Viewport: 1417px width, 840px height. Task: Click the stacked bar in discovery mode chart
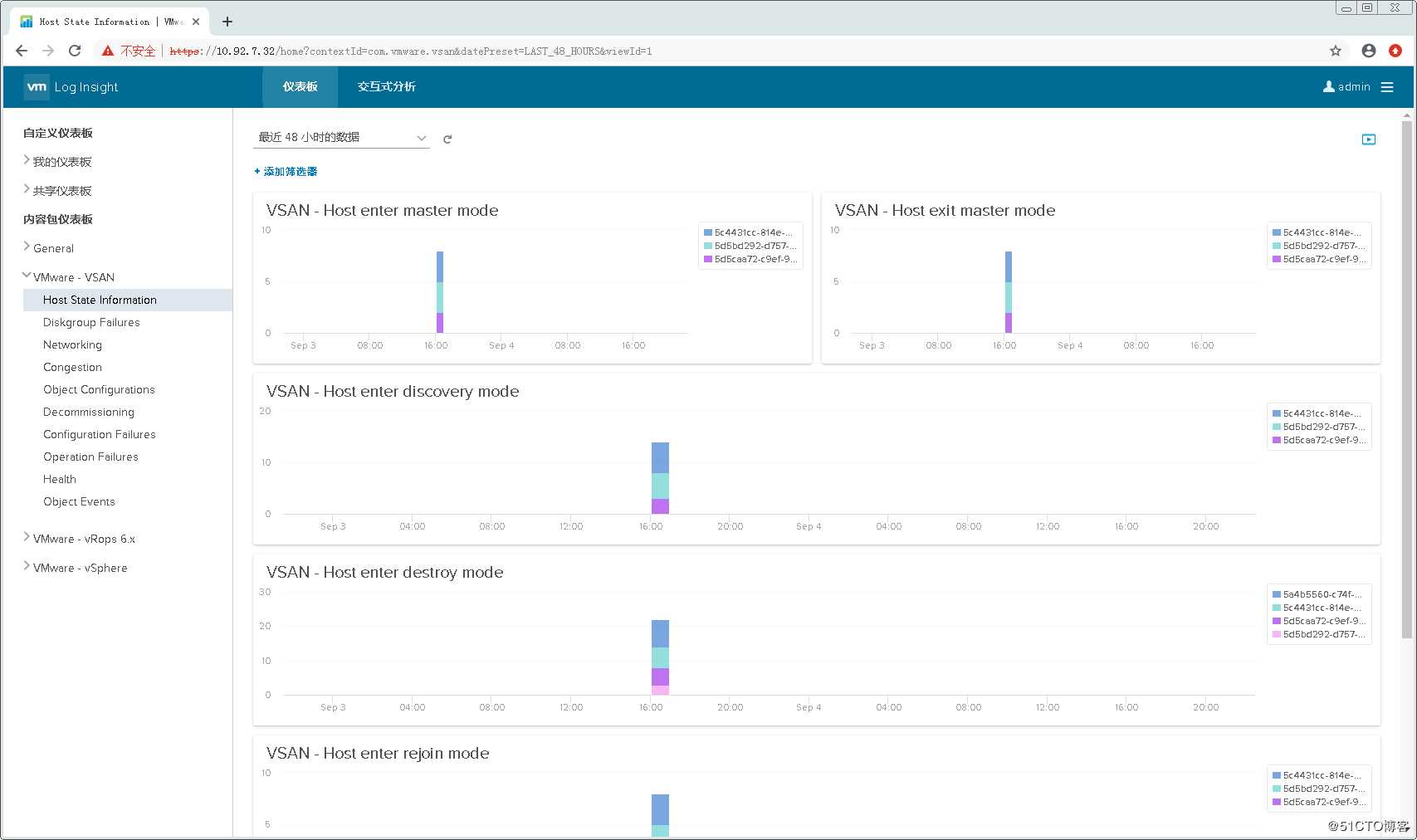coord(660,478)
